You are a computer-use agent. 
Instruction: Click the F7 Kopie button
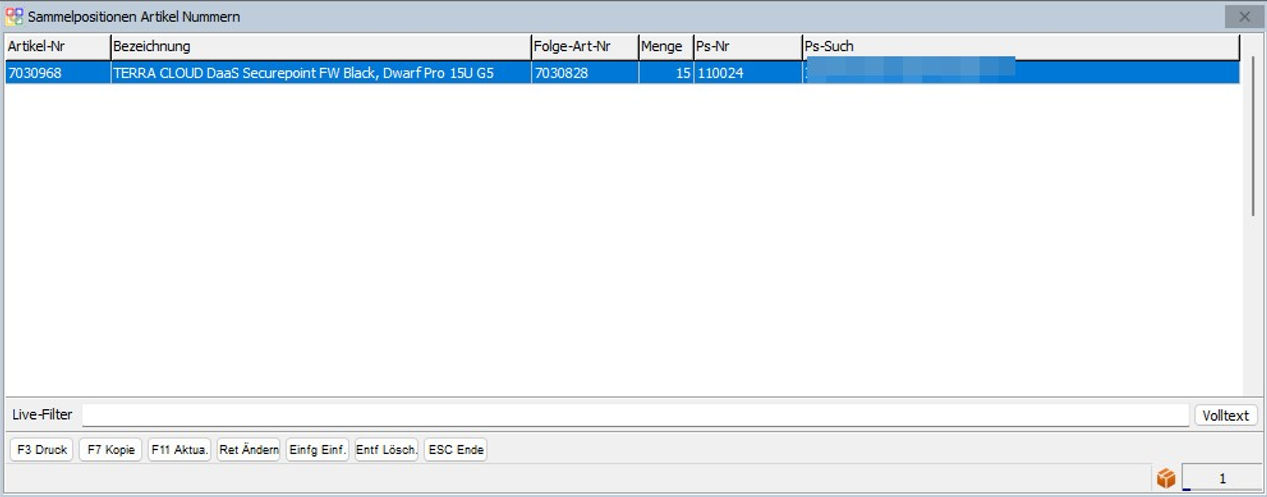pyautogui.click(x=110, y=450)
